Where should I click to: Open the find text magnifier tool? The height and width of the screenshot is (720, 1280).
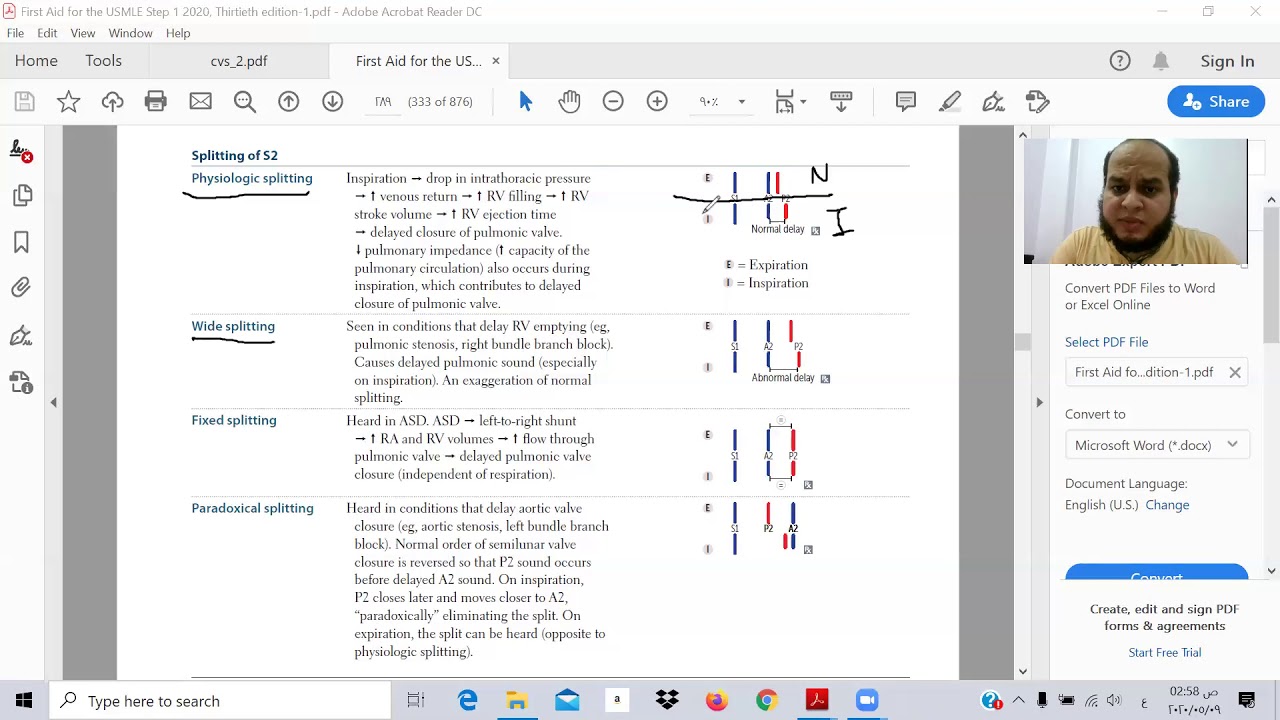point(244,101)
